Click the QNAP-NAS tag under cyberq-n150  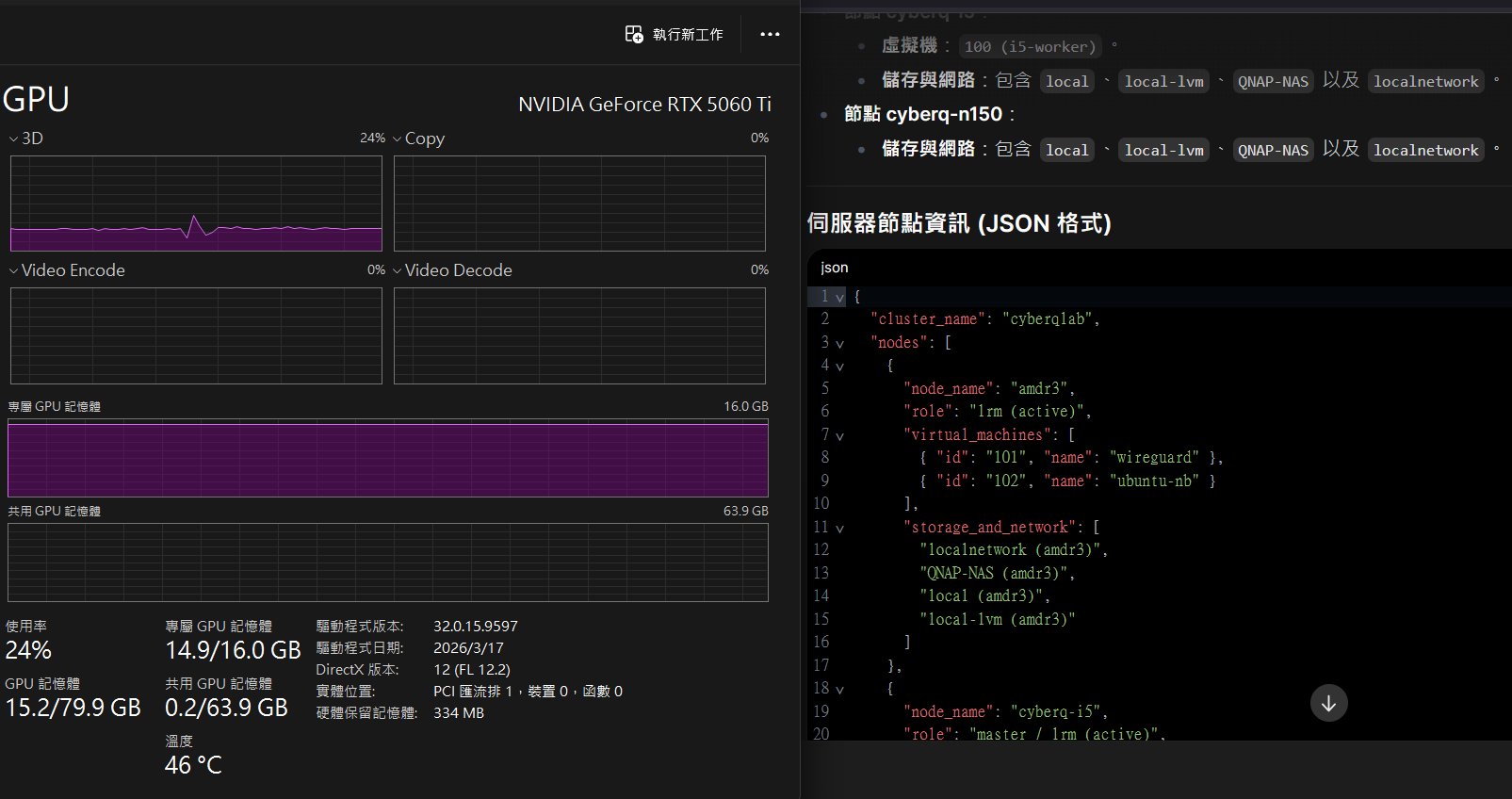point(1273,150)
